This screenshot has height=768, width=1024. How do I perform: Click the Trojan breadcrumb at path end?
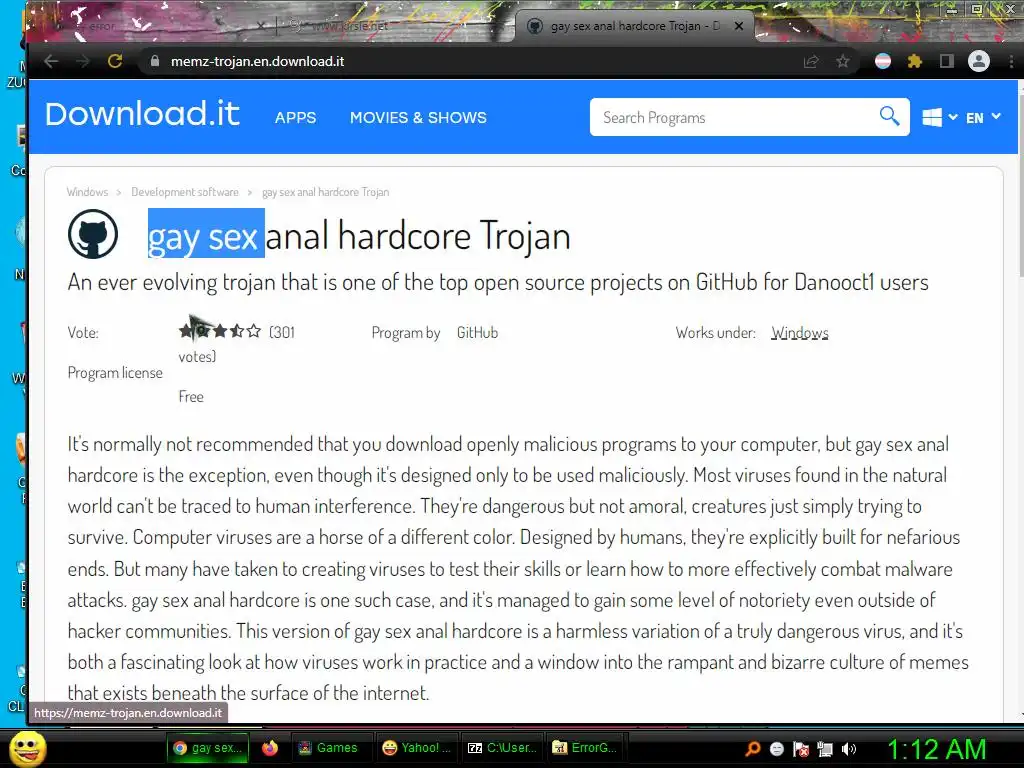(325, 192)
